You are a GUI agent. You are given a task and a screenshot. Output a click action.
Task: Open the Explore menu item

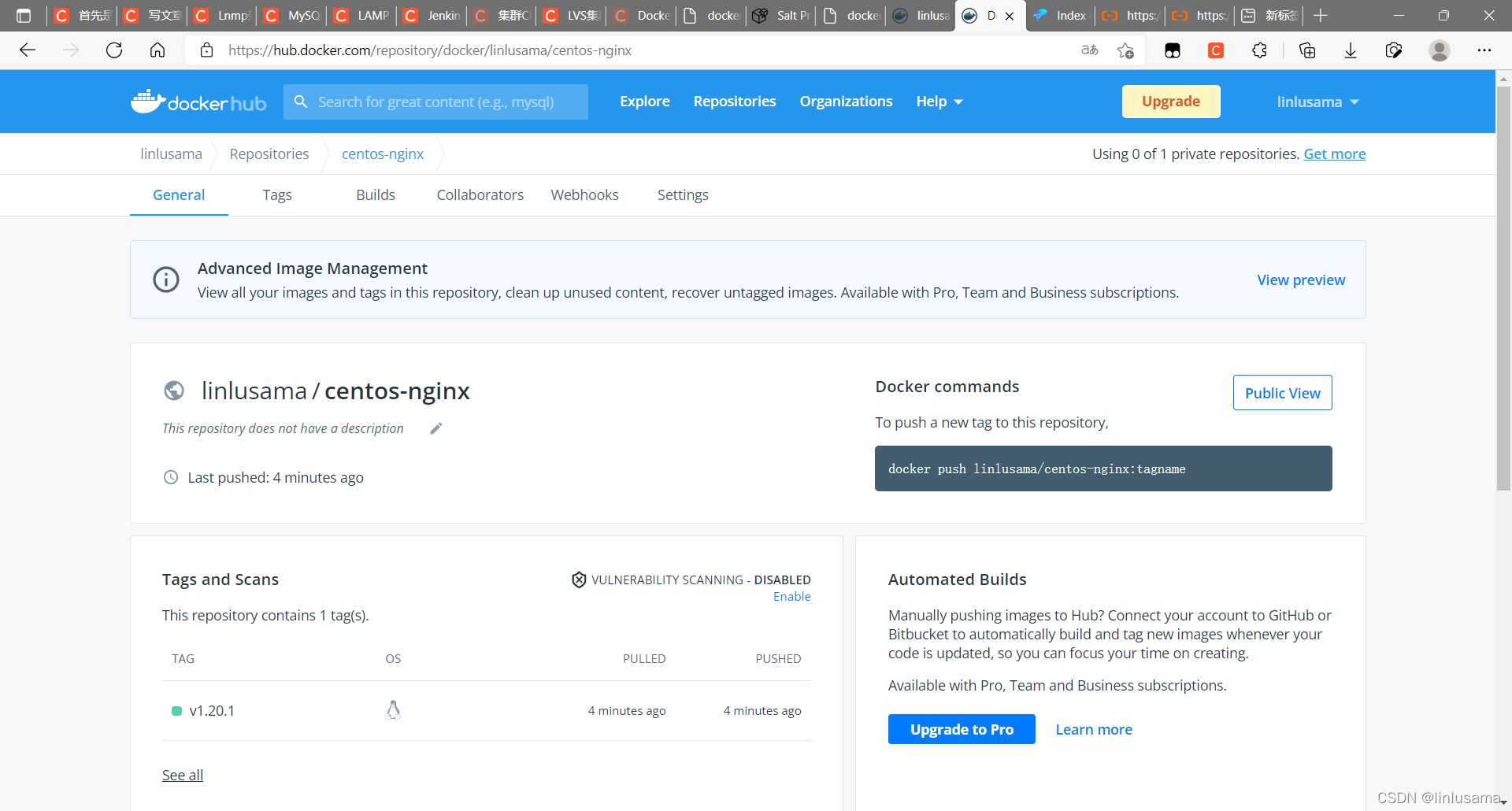point(645,102)
